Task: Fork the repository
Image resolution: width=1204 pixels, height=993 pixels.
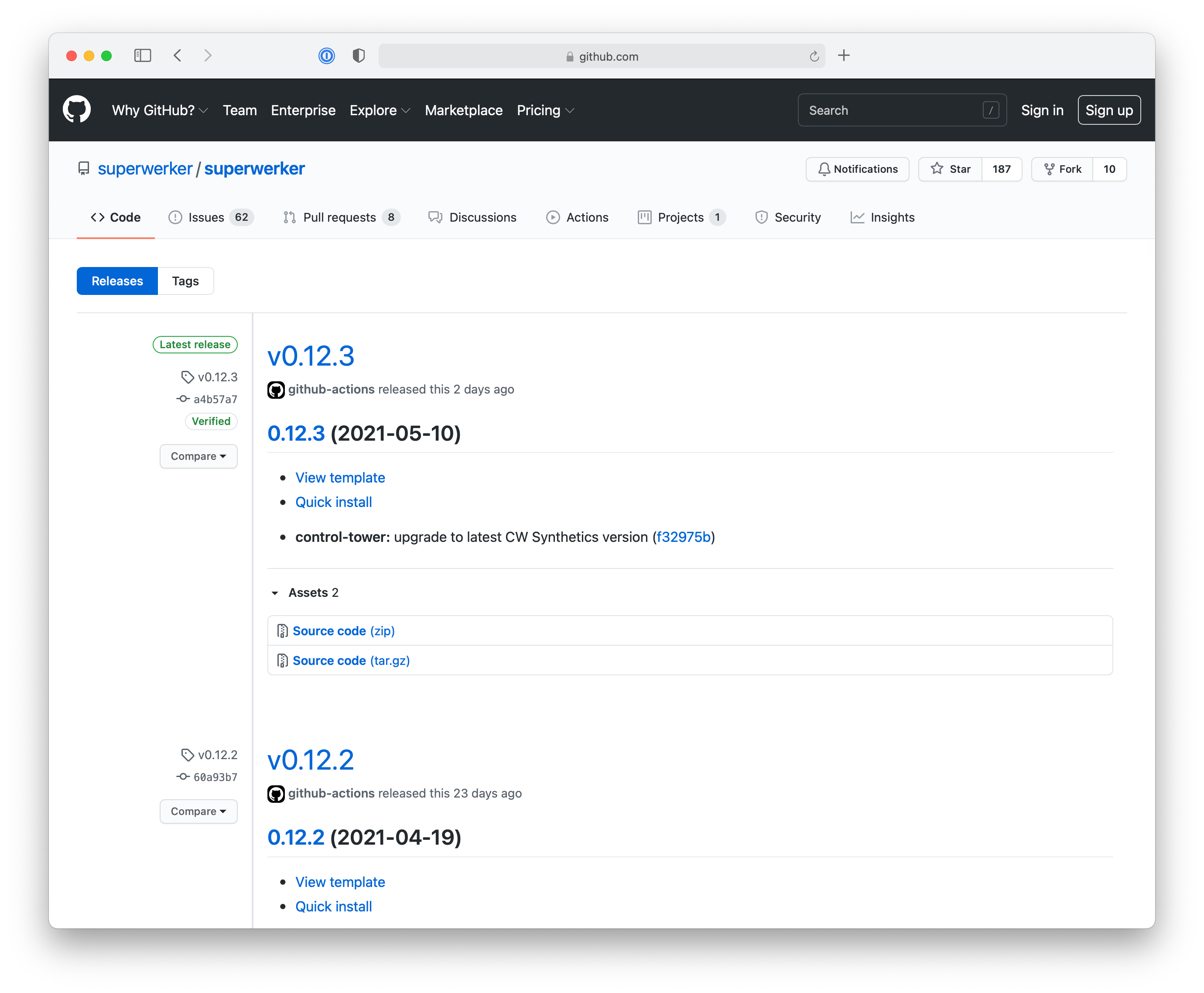Action: [1062, 169]
